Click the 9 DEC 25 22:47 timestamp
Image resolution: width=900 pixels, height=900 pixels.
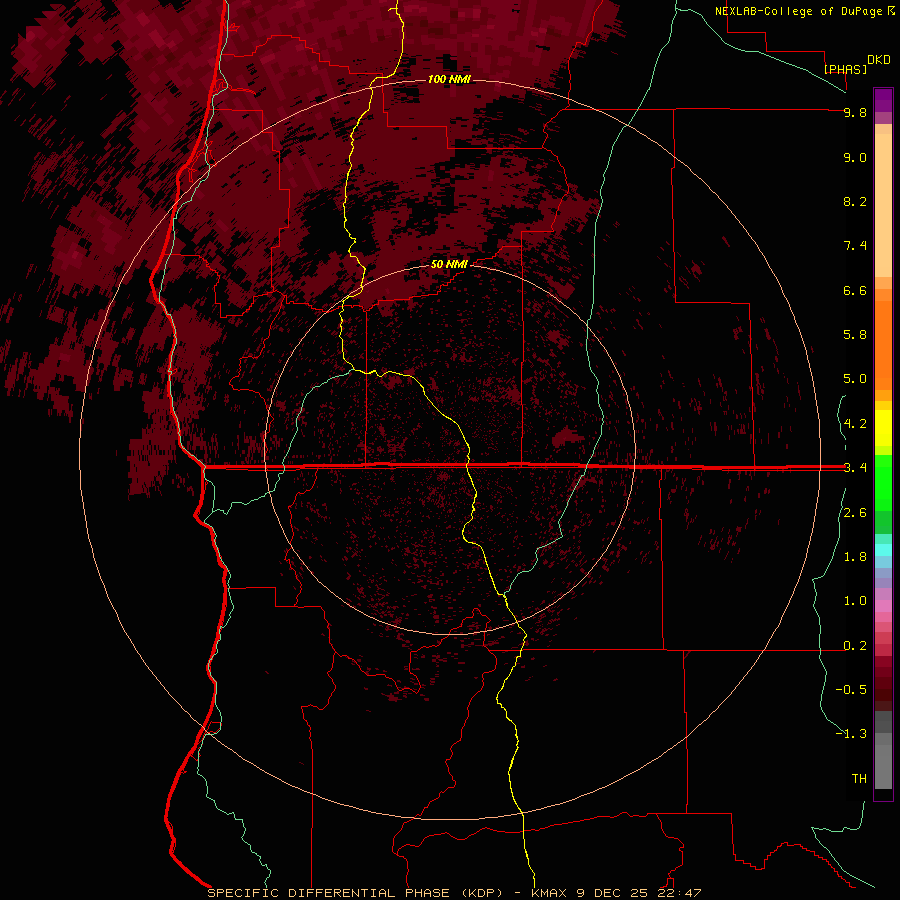[x=640, y=893]
